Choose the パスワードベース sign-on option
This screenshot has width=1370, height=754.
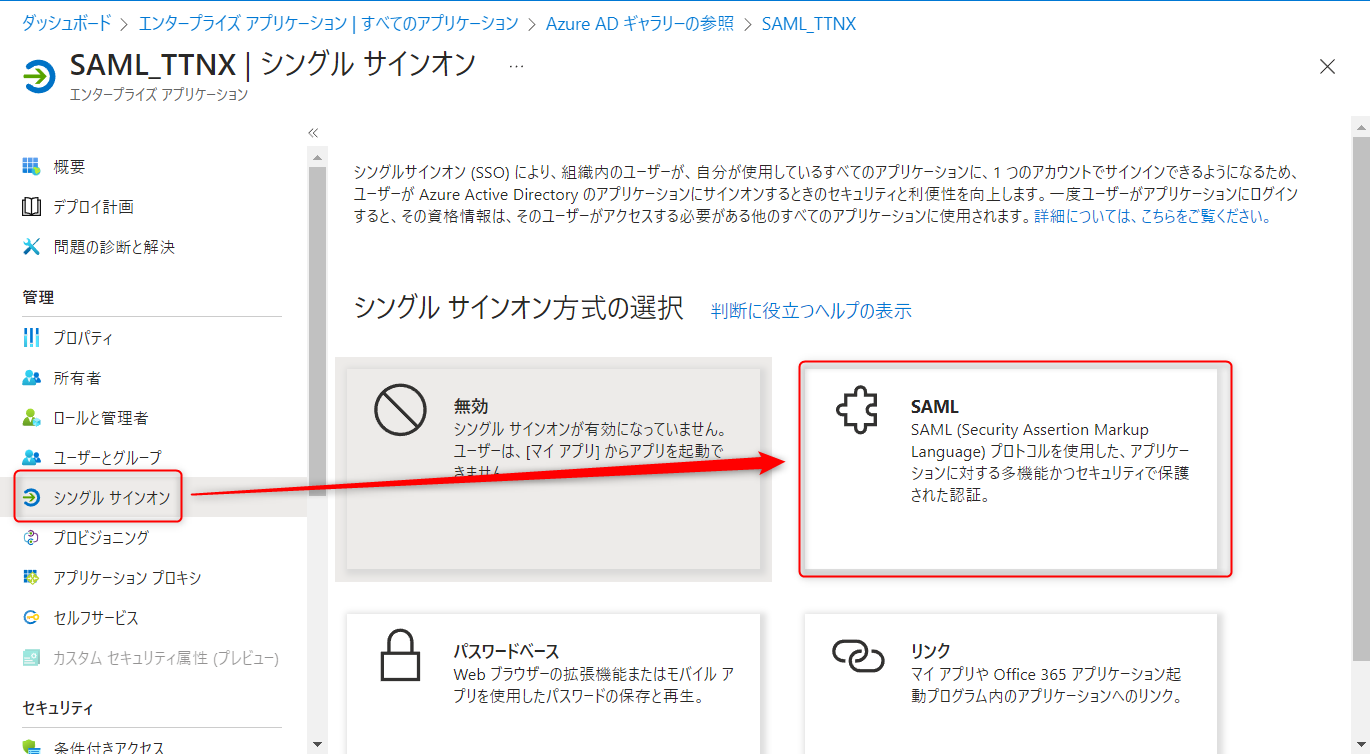pyautogui.click(x=553, y=680)
